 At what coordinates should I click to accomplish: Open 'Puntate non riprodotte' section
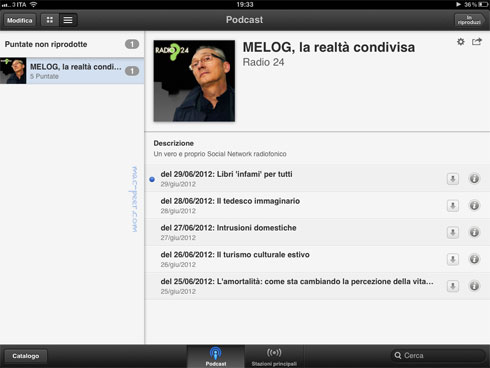(72, 44)
